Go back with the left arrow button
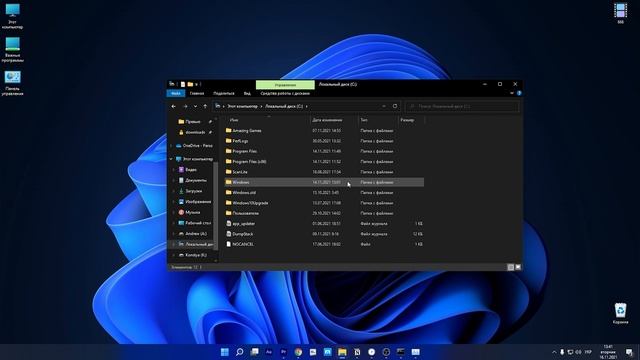 174,106
